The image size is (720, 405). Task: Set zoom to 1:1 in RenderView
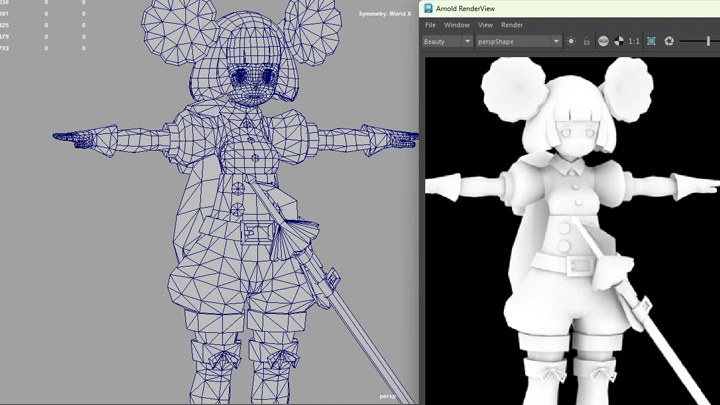(634, 41)
